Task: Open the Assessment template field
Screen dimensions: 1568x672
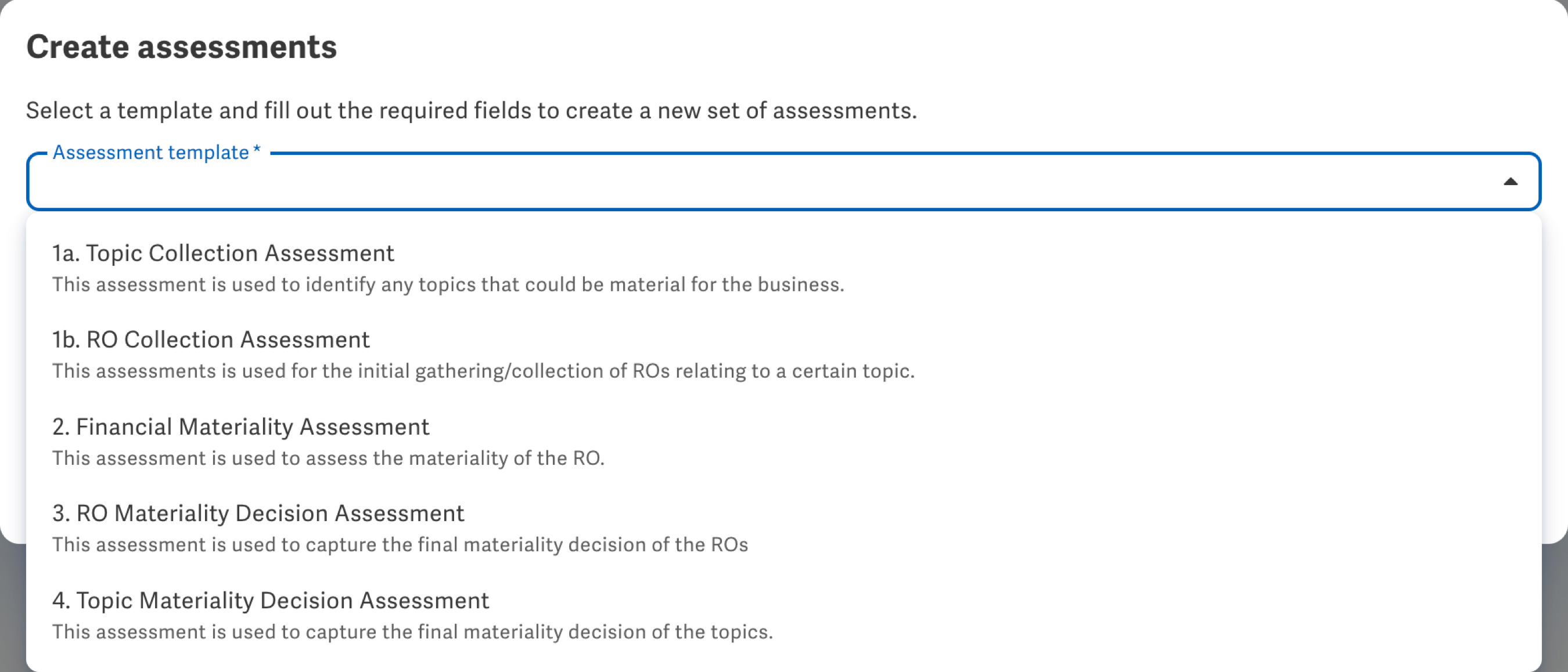Action: coord(731,182)
